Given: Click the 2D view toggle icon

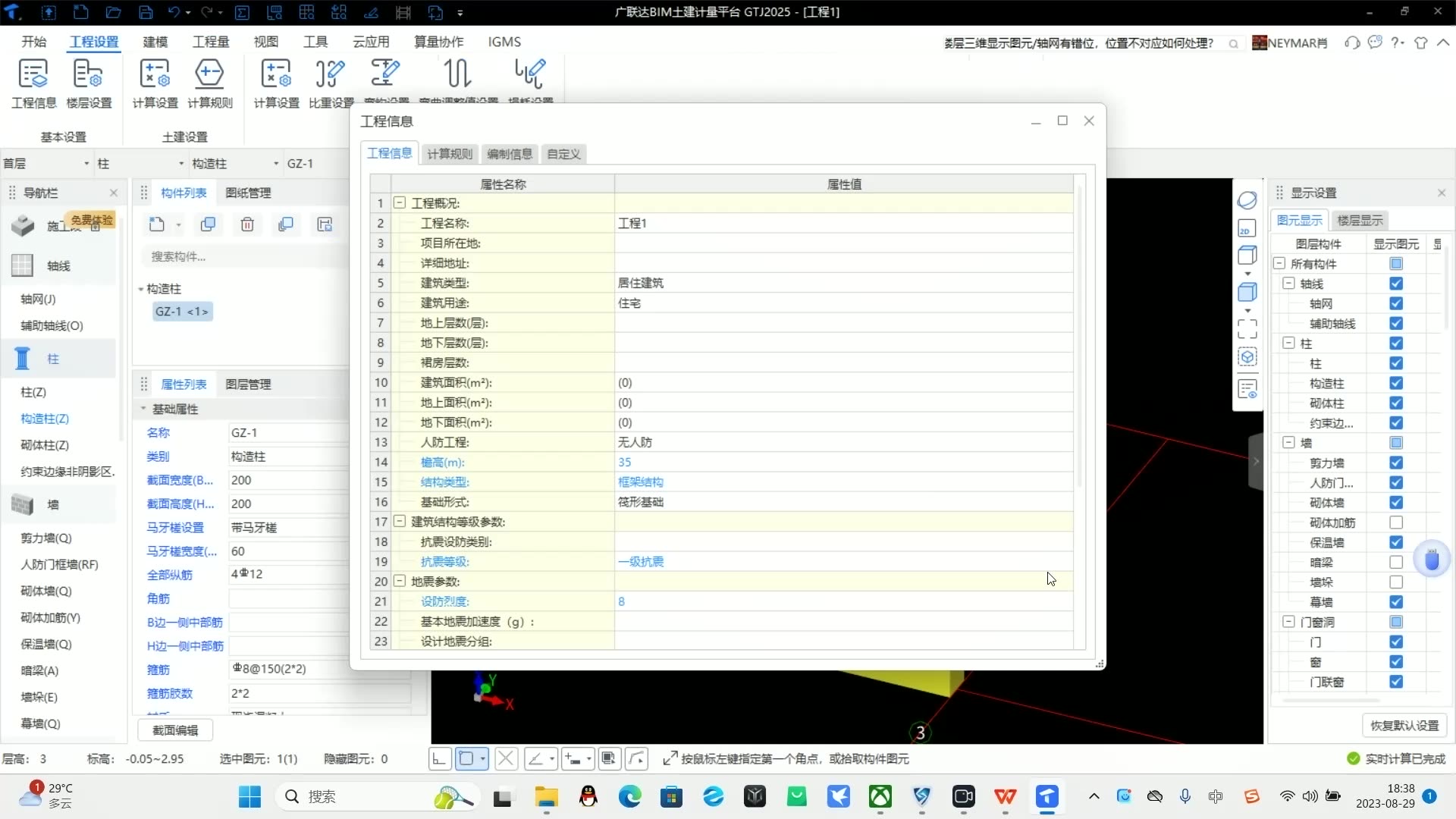Looking at the screenshot, I should point(1247,228).
